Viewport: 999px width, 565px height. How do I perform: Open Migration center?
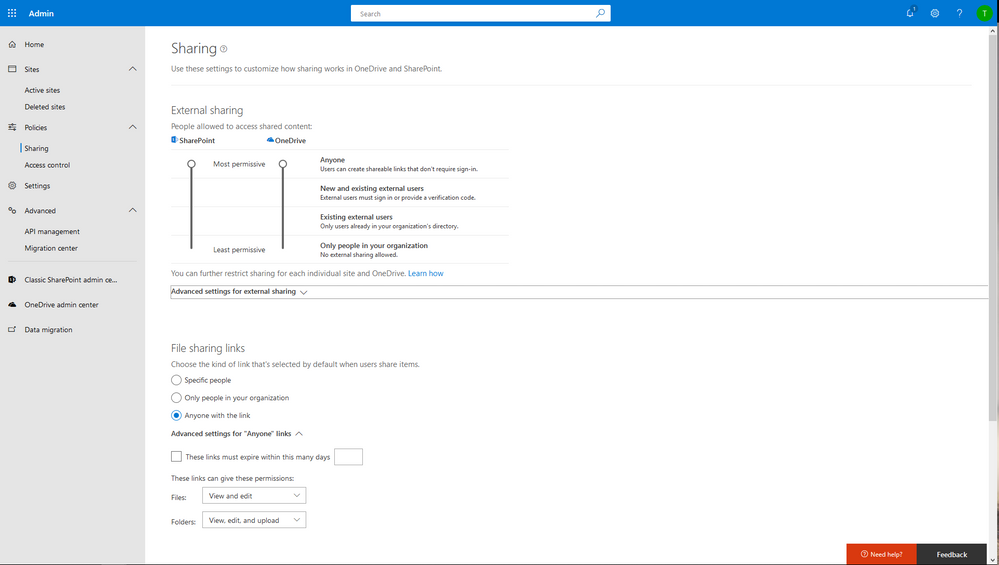(51, 248)
